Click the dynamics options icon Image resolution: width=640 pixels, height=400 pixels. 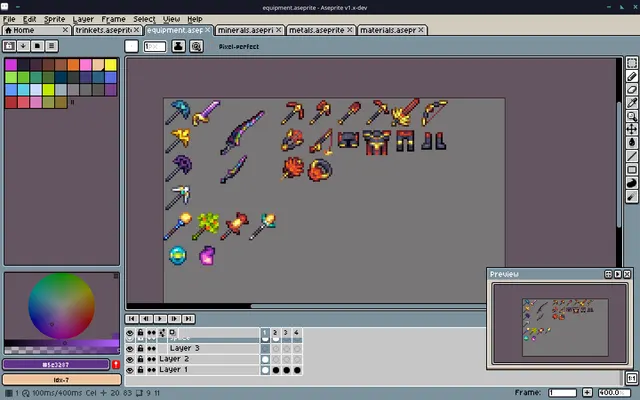[x=196, y=46]
